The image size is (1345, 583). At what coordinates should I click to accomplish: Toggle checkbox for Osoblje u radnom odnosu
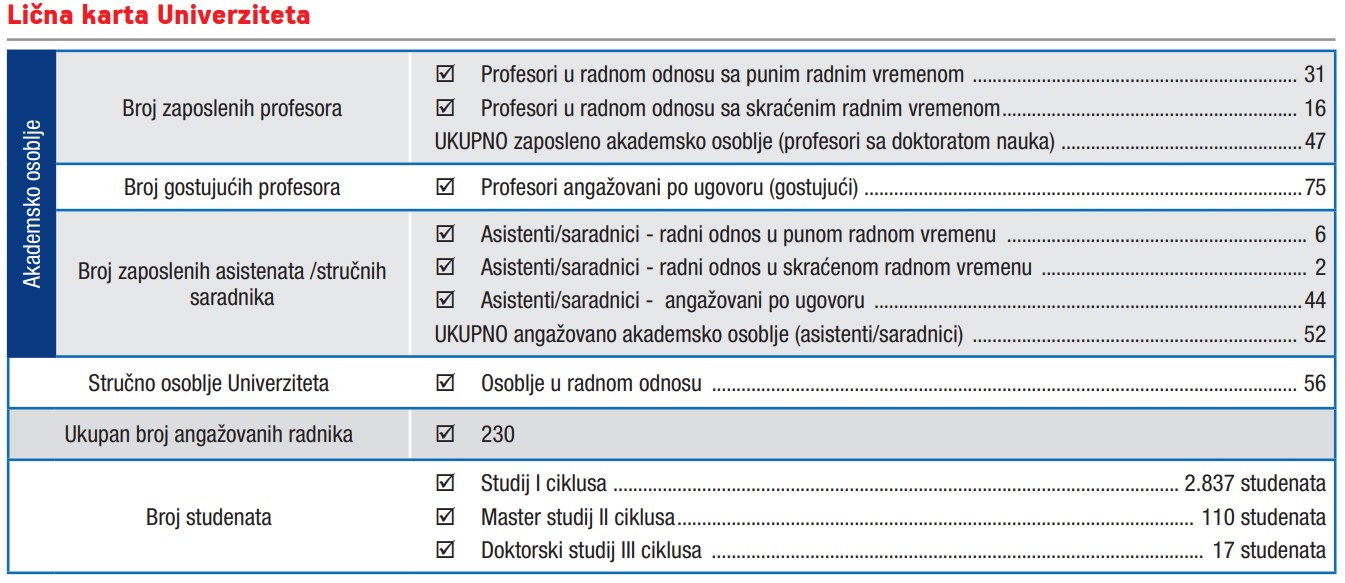pyautogui.click(x=446, y=383)
